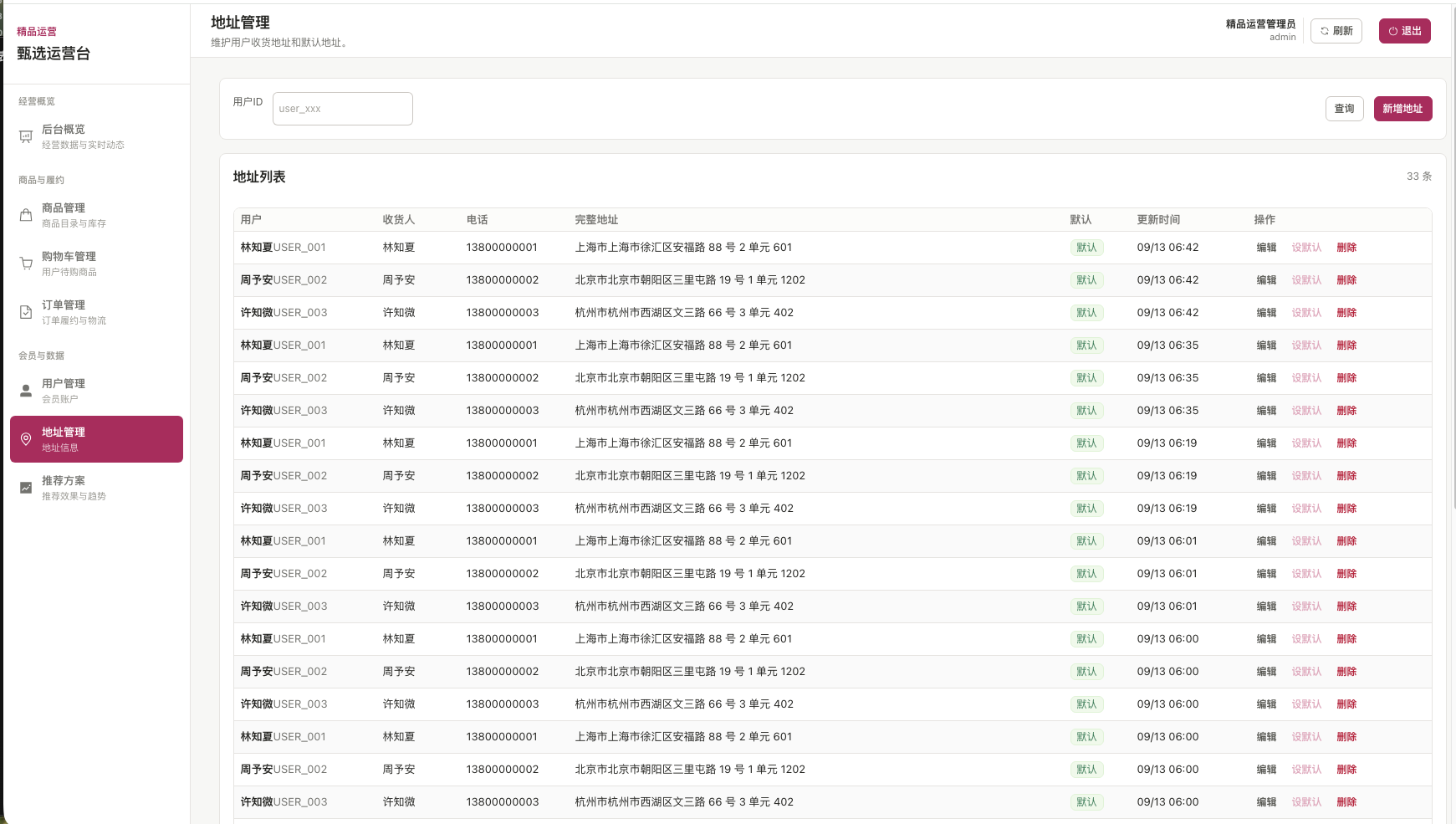
Task: Click the 商品管理 shopping bag icon
Action: click(26, 215)
